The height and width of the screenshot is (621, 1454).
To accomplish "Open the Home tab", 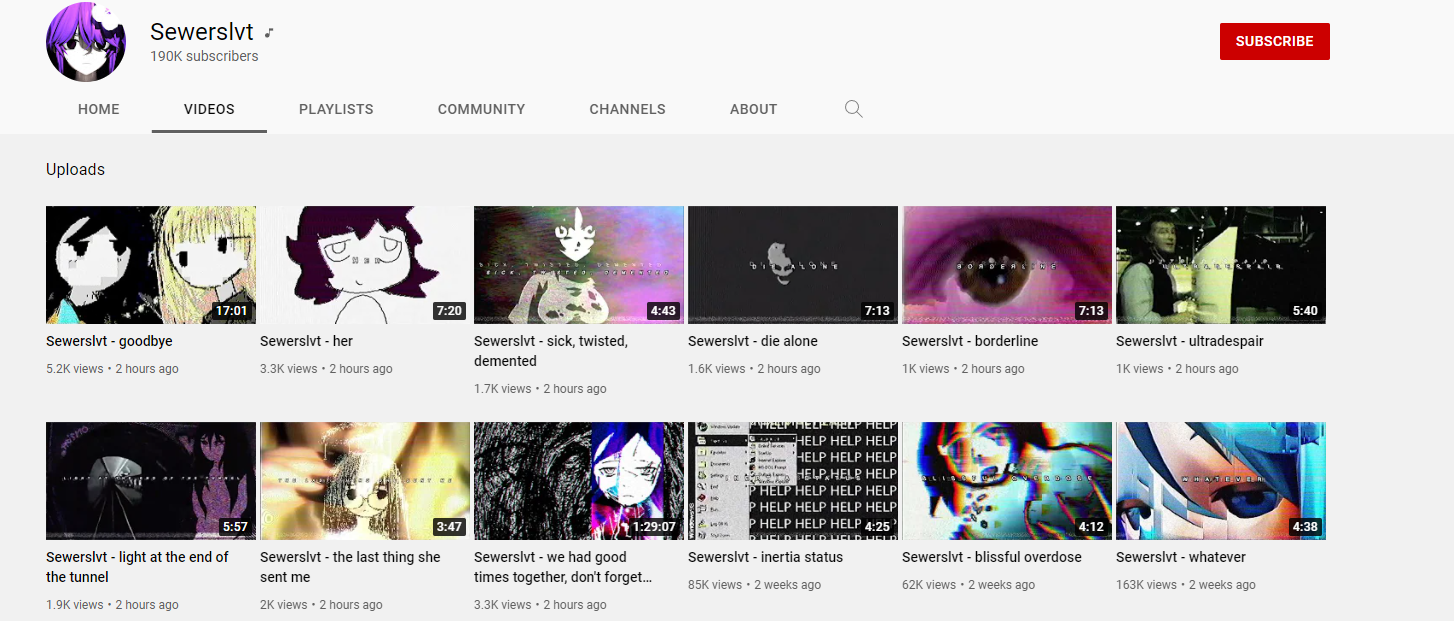I will coord(99,109).
